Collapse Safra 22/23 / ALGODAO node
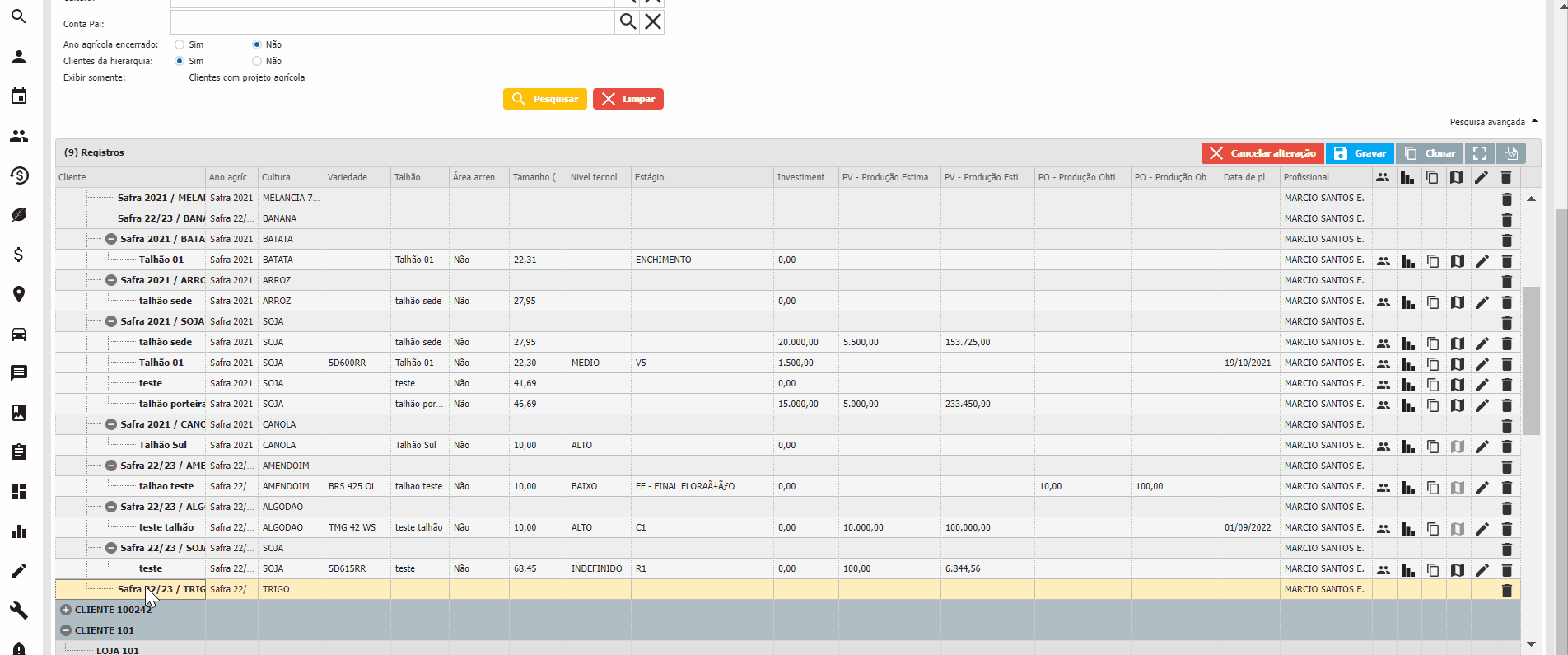 point(111,507)
